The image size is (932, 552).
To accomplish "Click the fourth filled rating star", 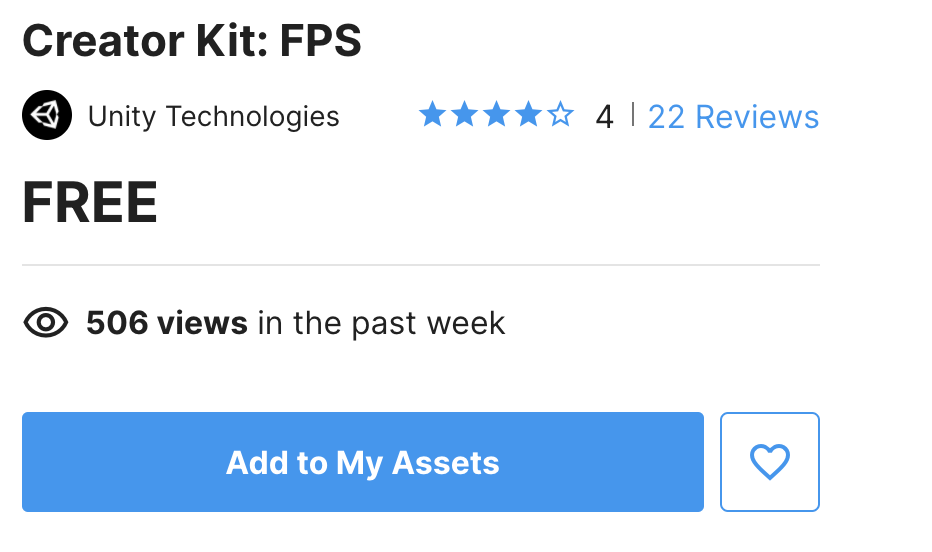I will pos(528,116).
